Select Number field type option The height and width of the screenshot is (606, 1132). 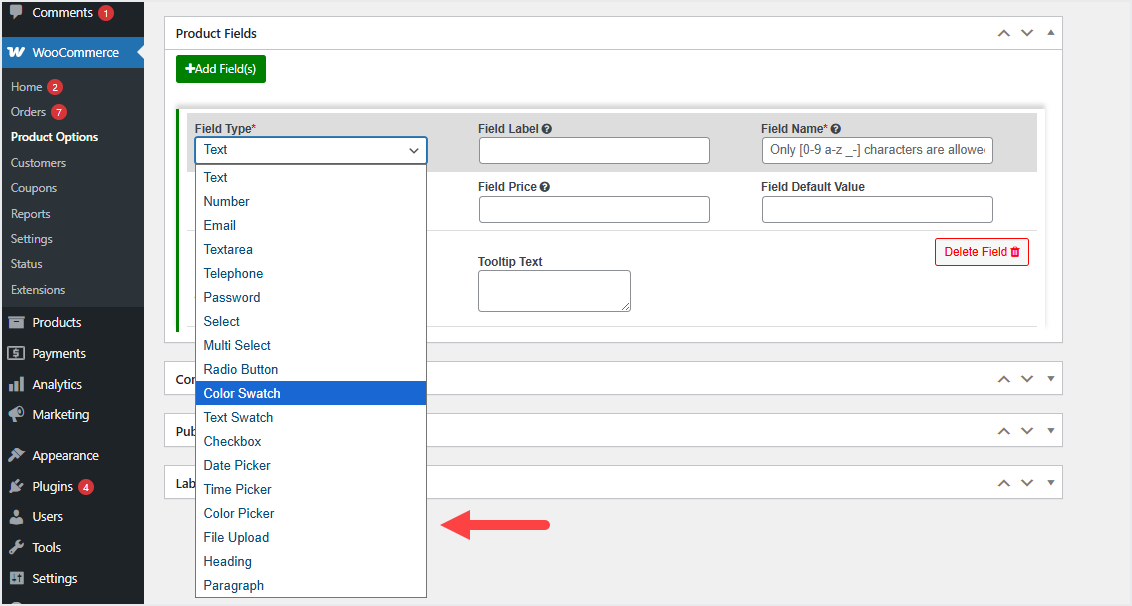pyautogui.click(x=310, y=202)
